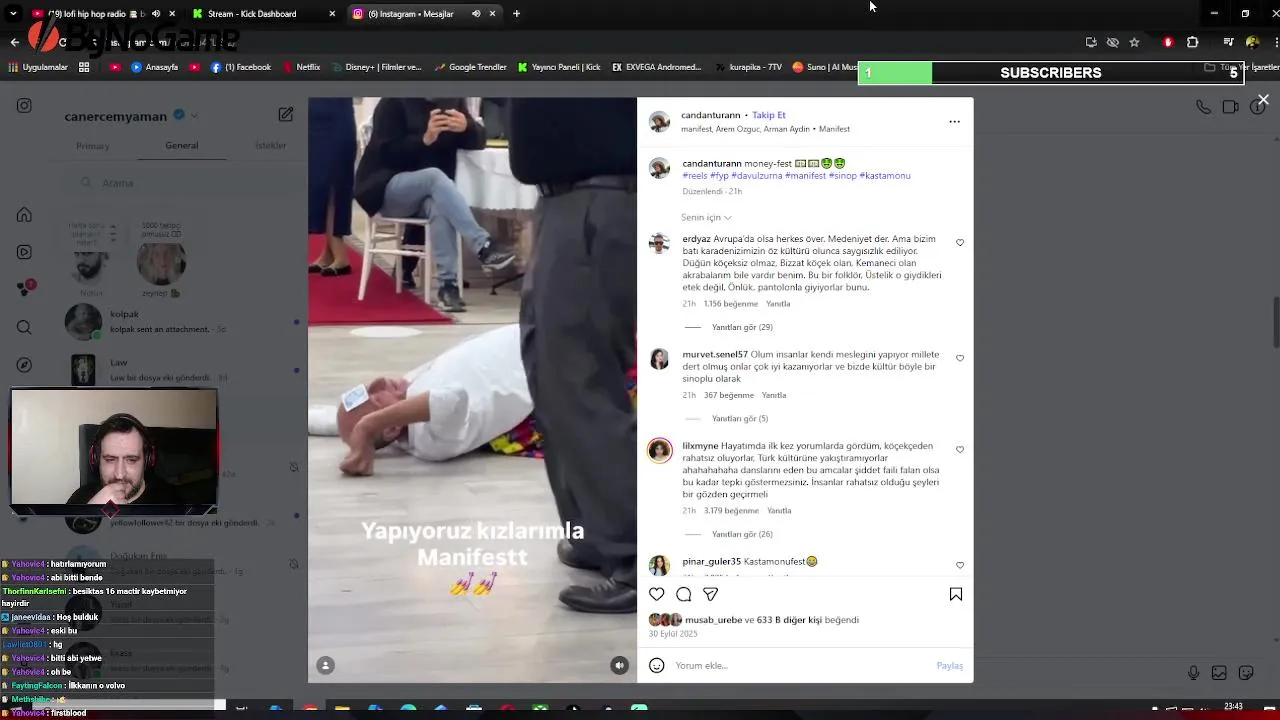This screenshot has width=1280, height=720.
Task: Switch to the İstekler requests tab
Action: [x=271, y=146]
